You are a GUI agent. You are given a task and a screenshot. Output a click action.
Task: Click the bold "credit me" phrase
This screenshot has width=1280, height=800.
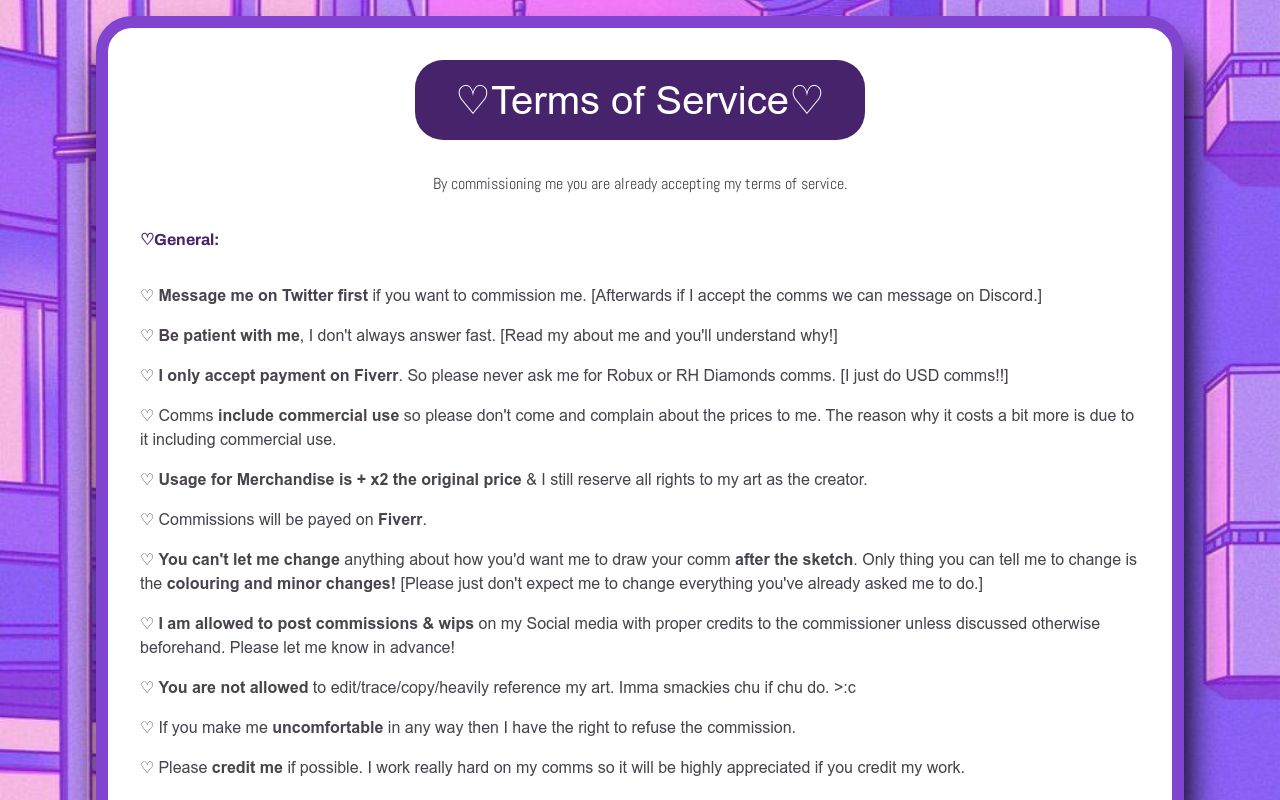point(247,767)
